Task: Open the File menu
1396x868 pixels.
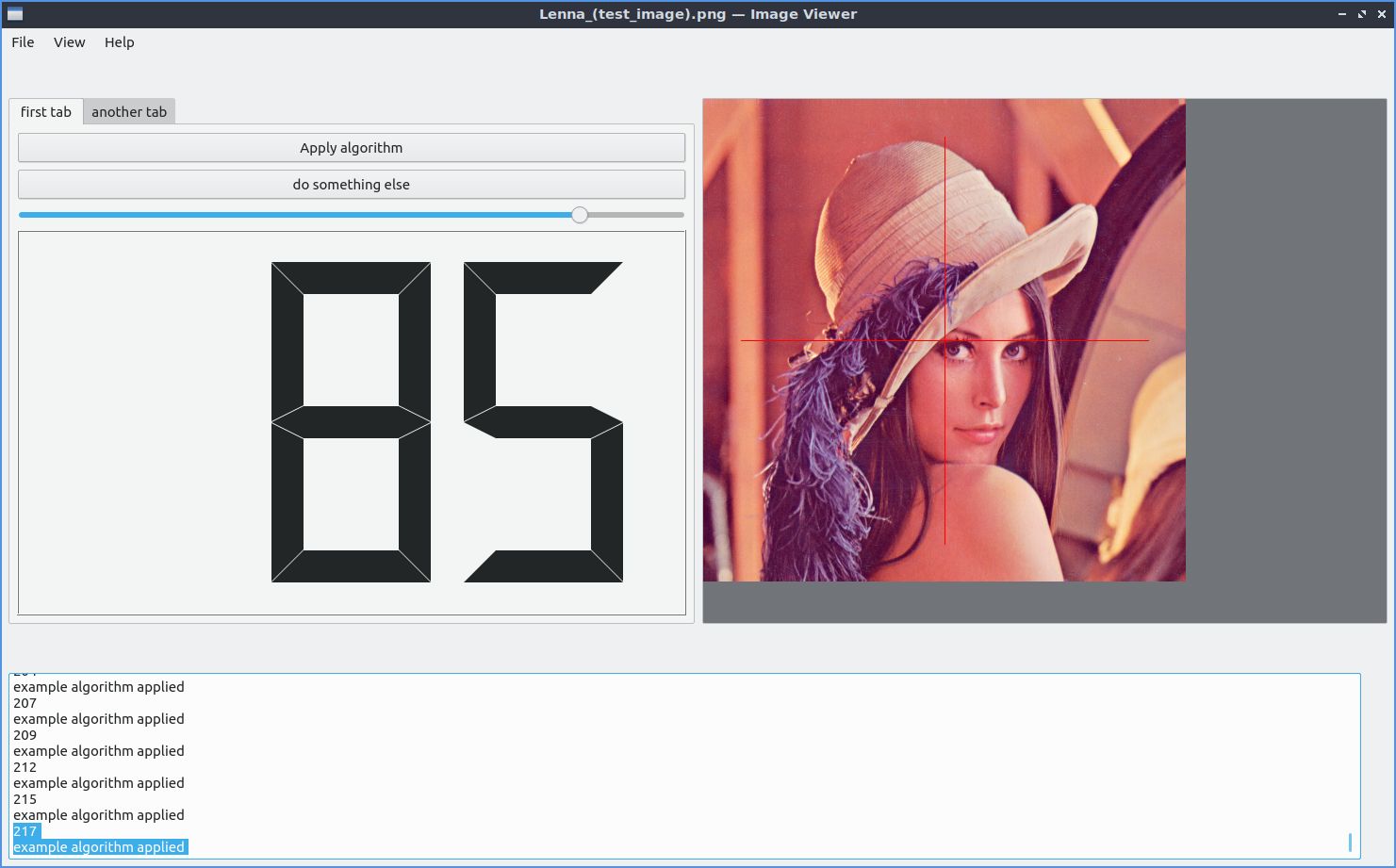Action: [23, 42]
